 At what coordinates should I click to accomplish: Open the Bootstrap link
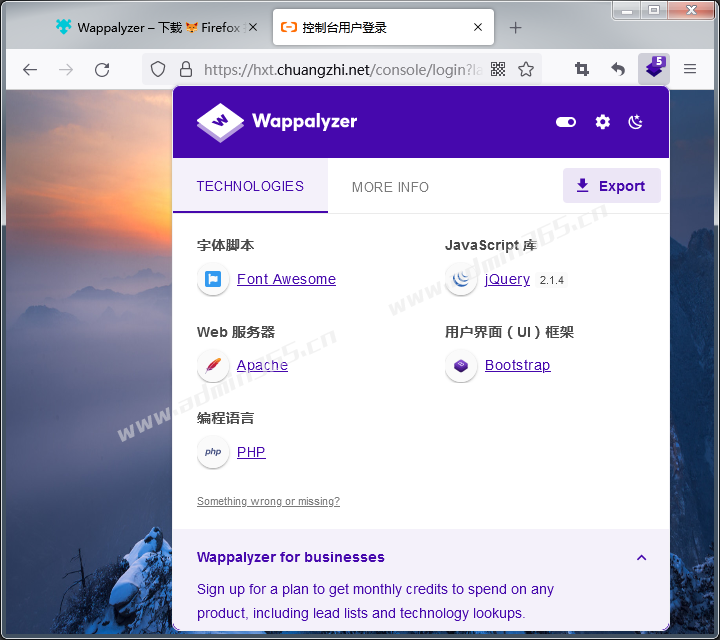coord(518,365)
